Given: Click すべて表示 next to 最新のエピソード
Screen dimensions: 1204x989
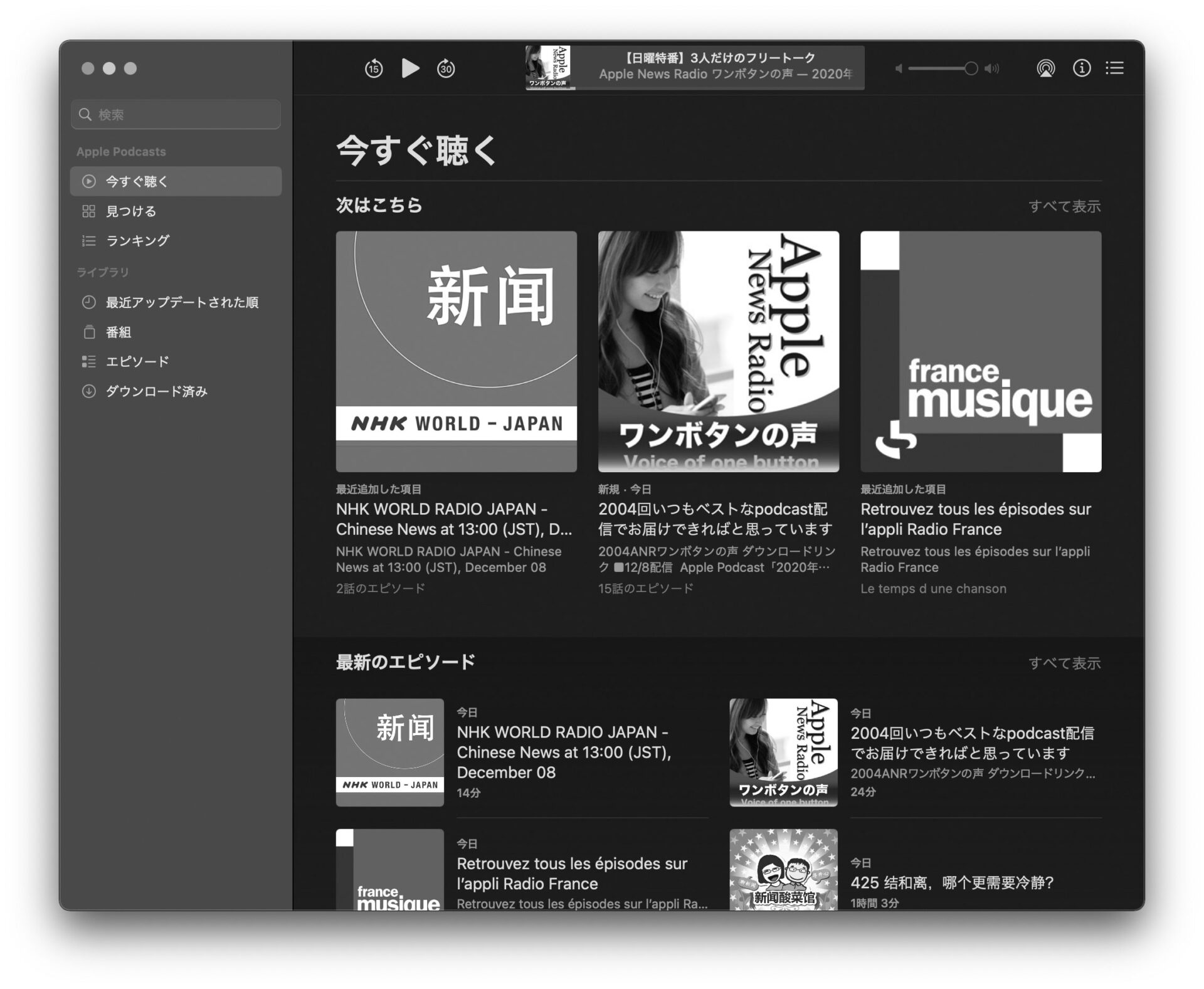Looking at the screenshot, I should click(1064, 663).
